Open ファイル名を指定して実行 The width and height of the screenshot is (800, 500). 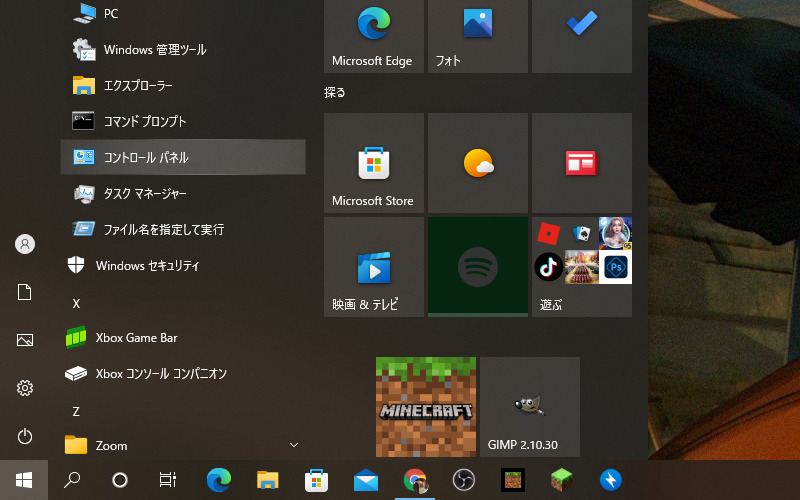click(183, 229)
